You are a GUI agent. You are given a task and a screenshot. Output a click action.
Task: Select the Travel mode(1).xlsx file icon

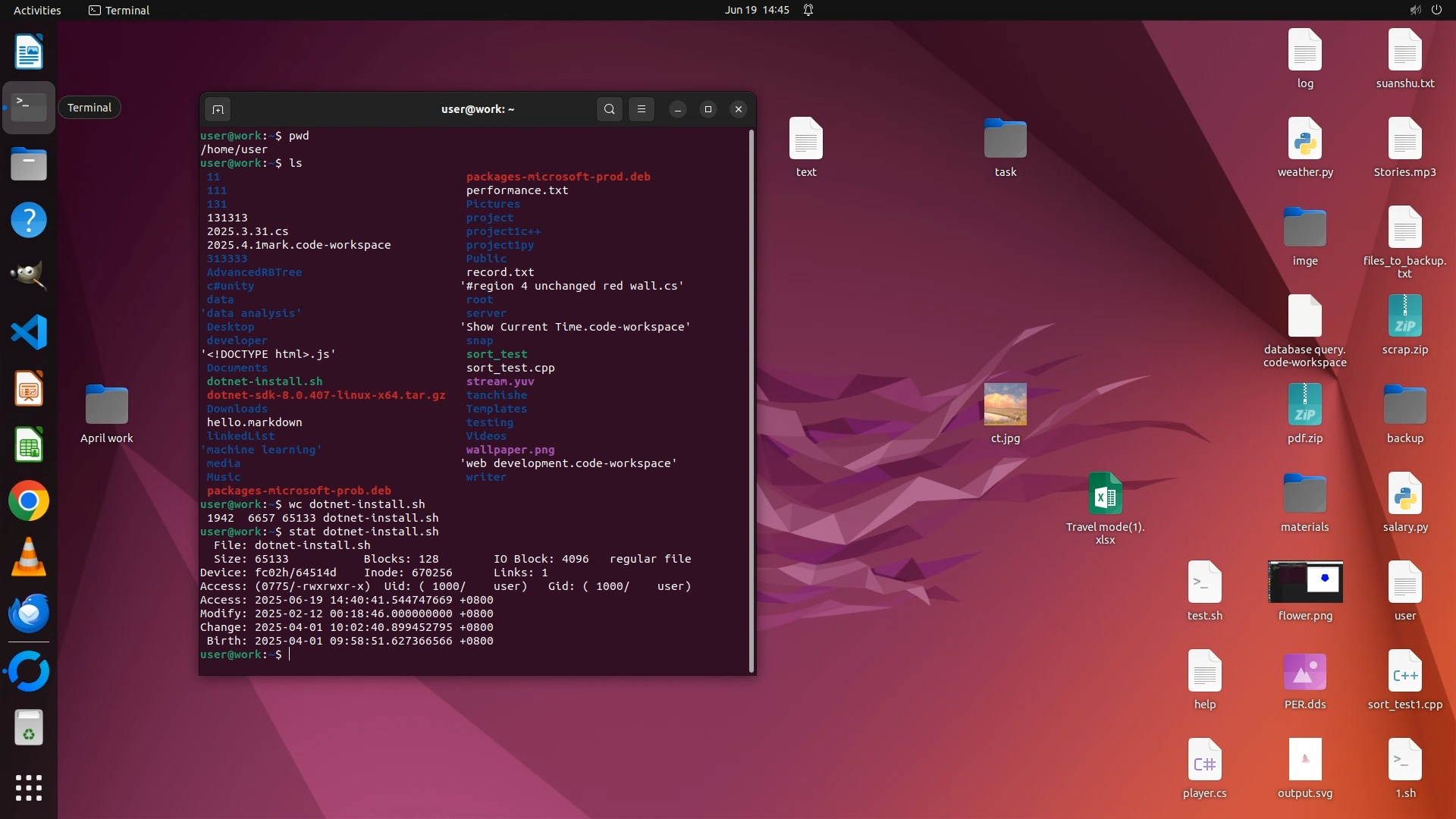point(1105,494)
